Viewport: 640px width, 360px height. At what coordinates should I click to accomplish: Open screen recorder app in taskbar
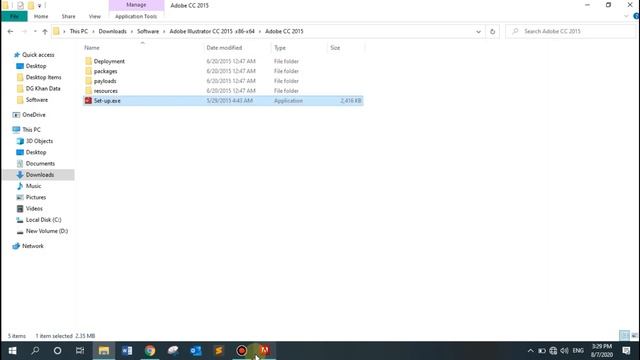click(x=241, y=351)
